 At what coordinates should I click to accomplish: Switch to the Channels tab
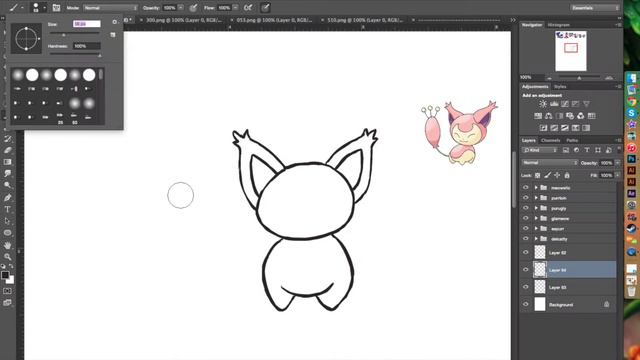(551, 140)
